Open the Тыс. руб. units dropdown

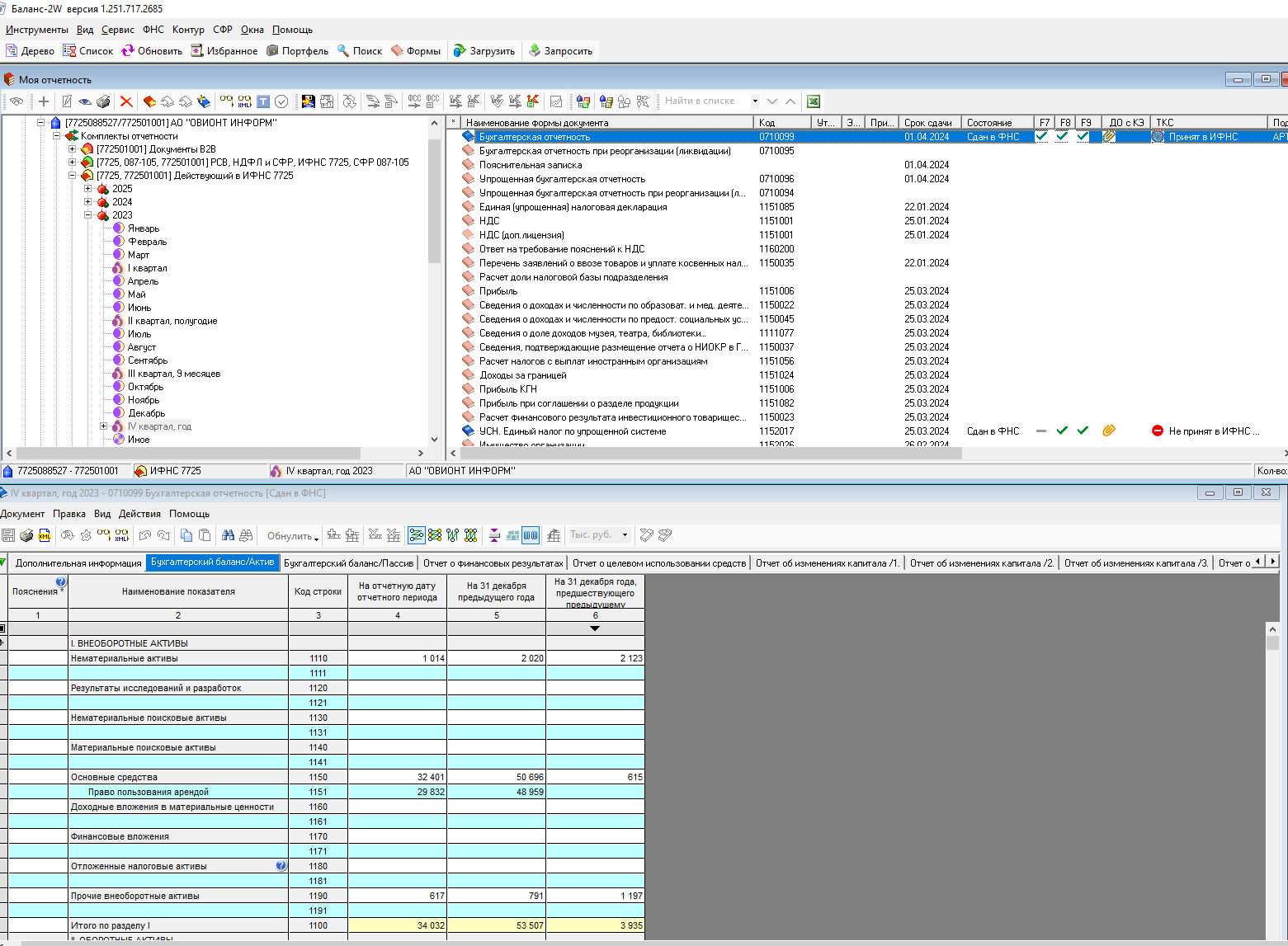pyautogui.click(x=625, y=535)
